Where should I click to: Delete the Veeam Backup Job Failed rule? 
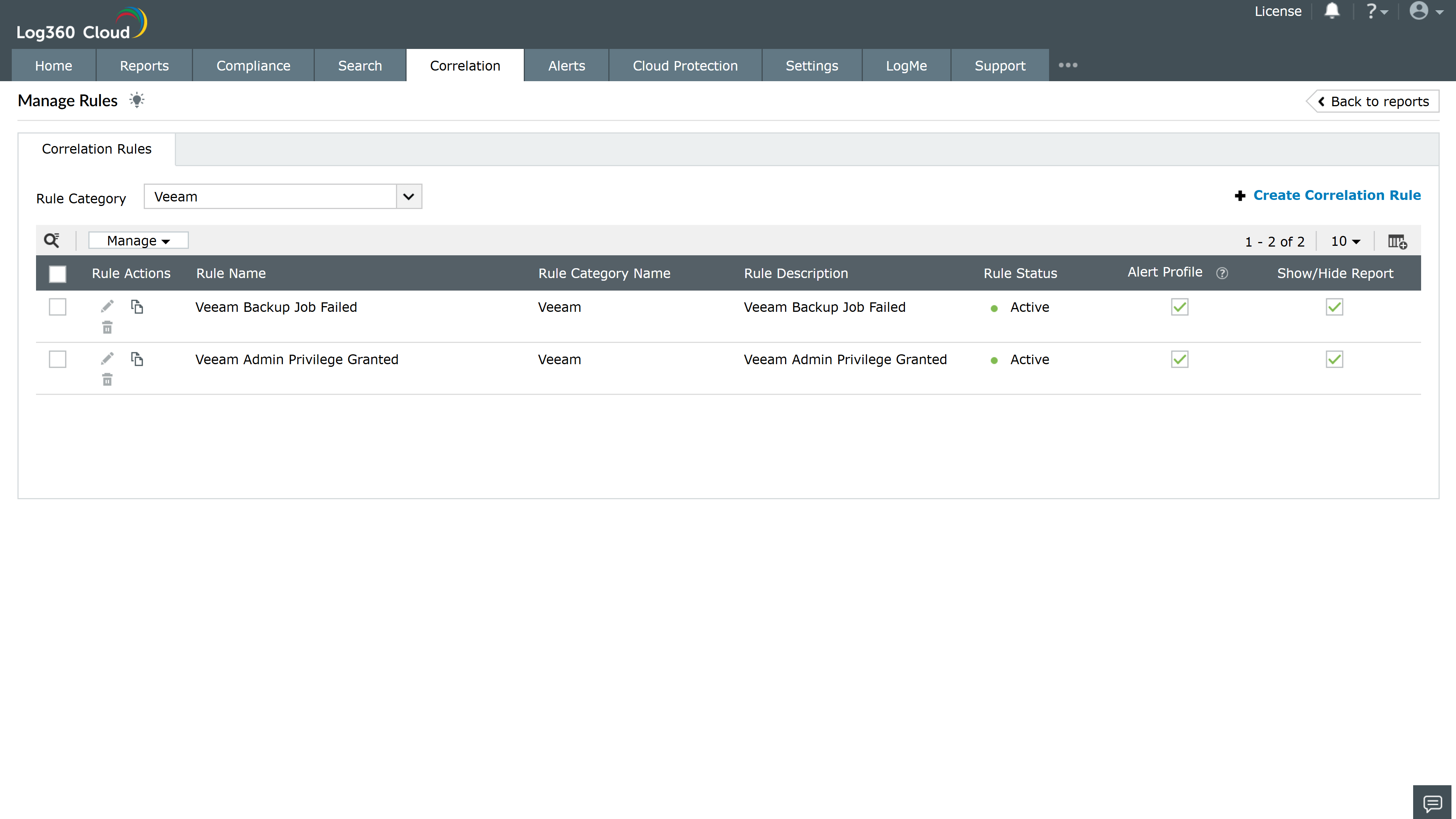point(107,327)
